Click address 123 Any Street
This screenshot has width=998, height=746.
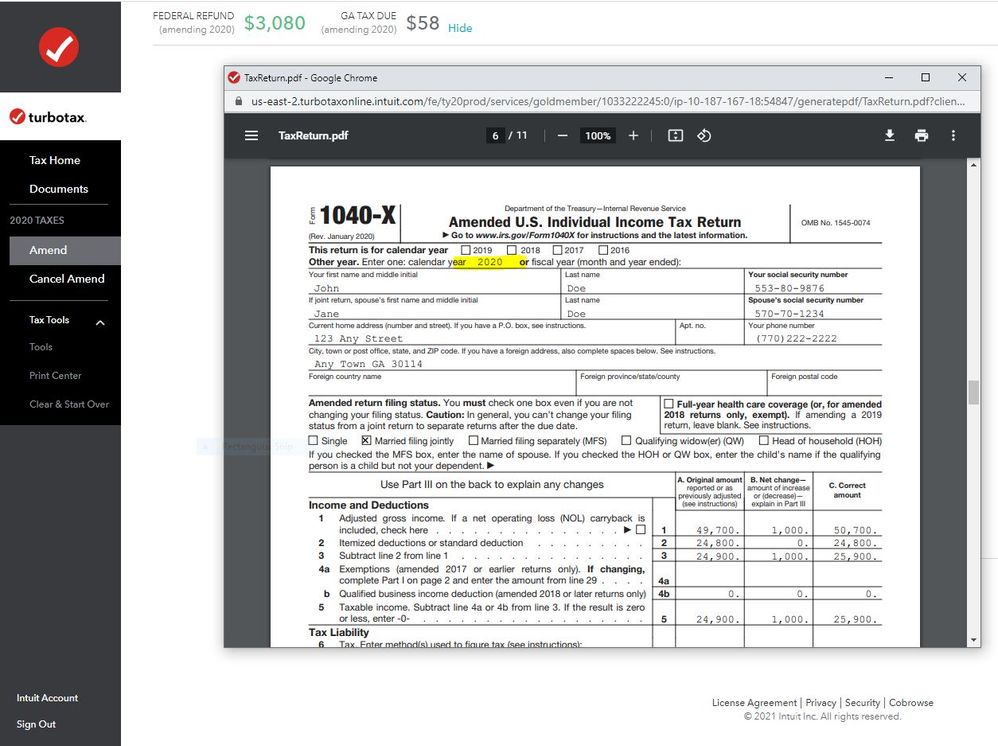coord(358,339)
